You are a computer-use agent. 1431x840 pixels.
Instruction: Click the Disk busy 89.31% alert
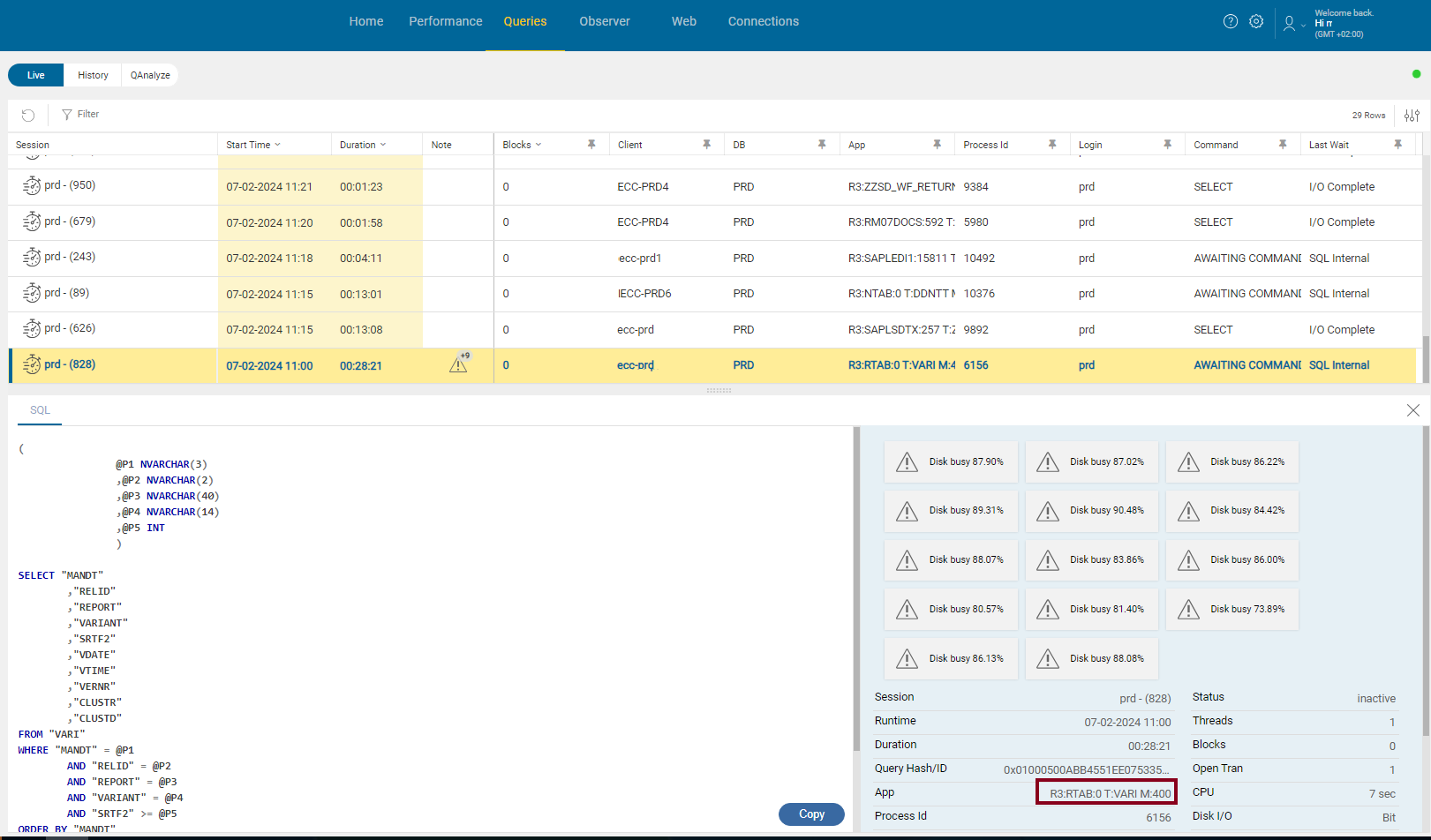951,511
